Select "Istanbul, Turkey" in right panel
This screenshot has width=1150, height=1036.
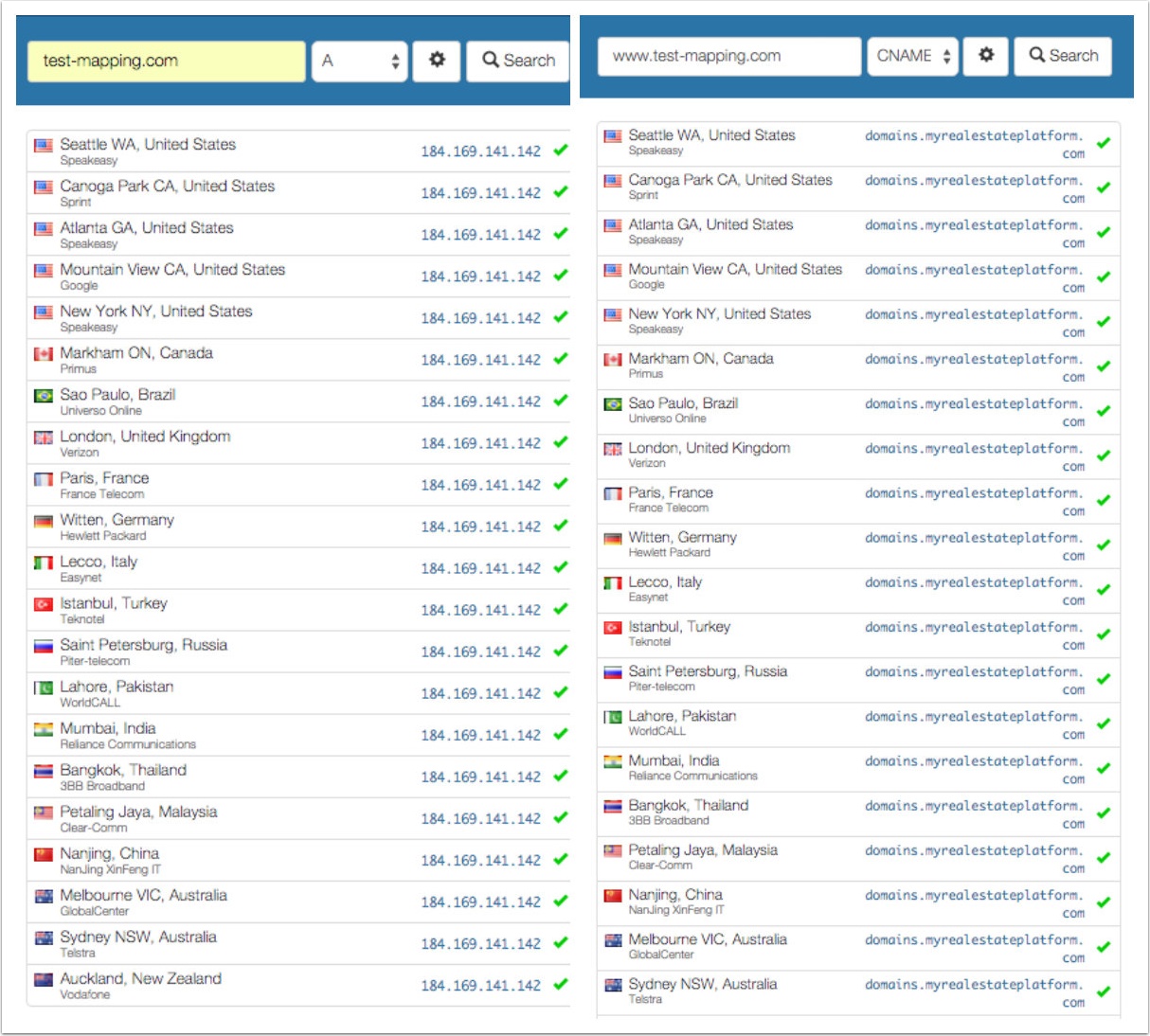click(679, 627)
